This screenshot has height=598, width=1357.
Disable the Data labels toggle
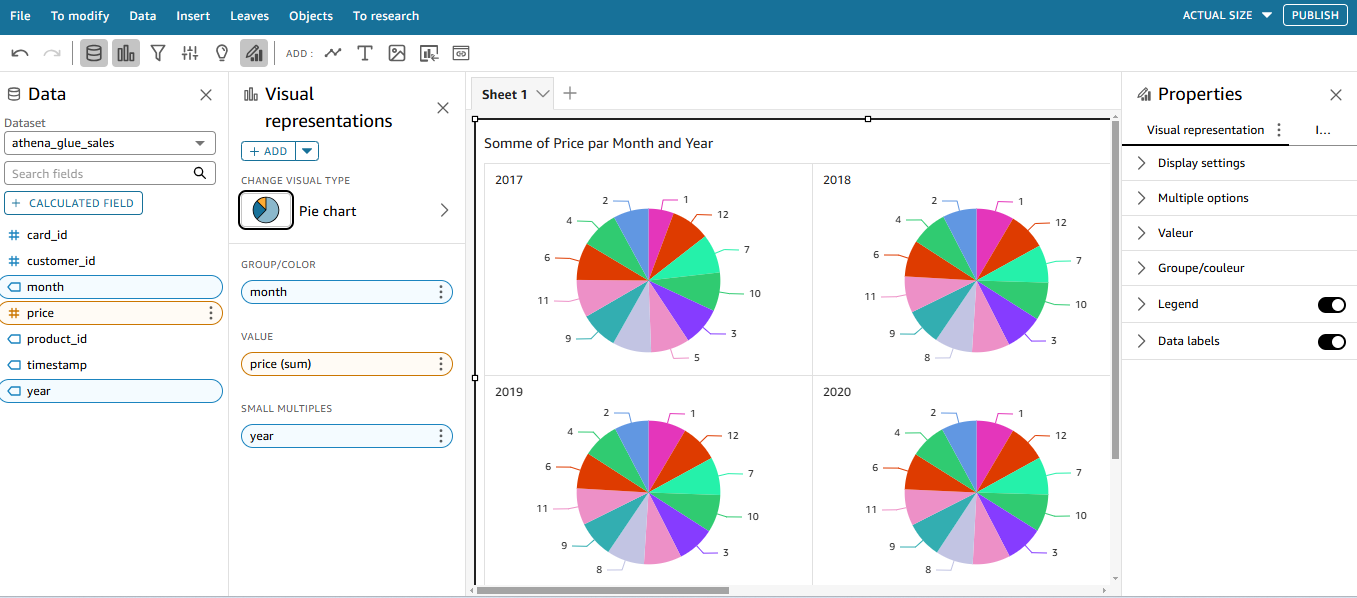point(1331,341)
